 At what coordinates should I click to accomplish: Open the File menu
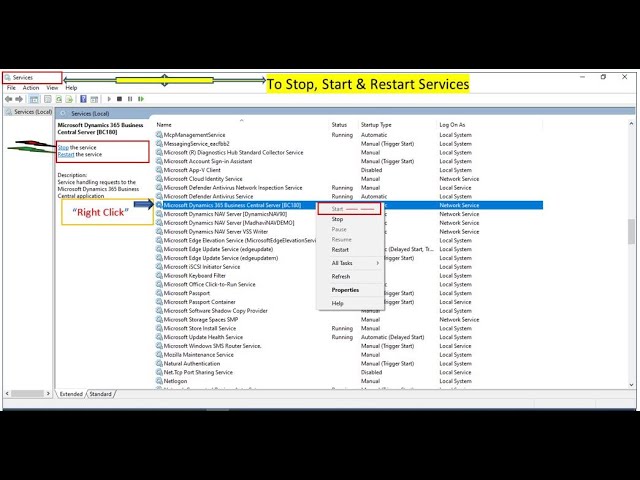pos(11,88)
